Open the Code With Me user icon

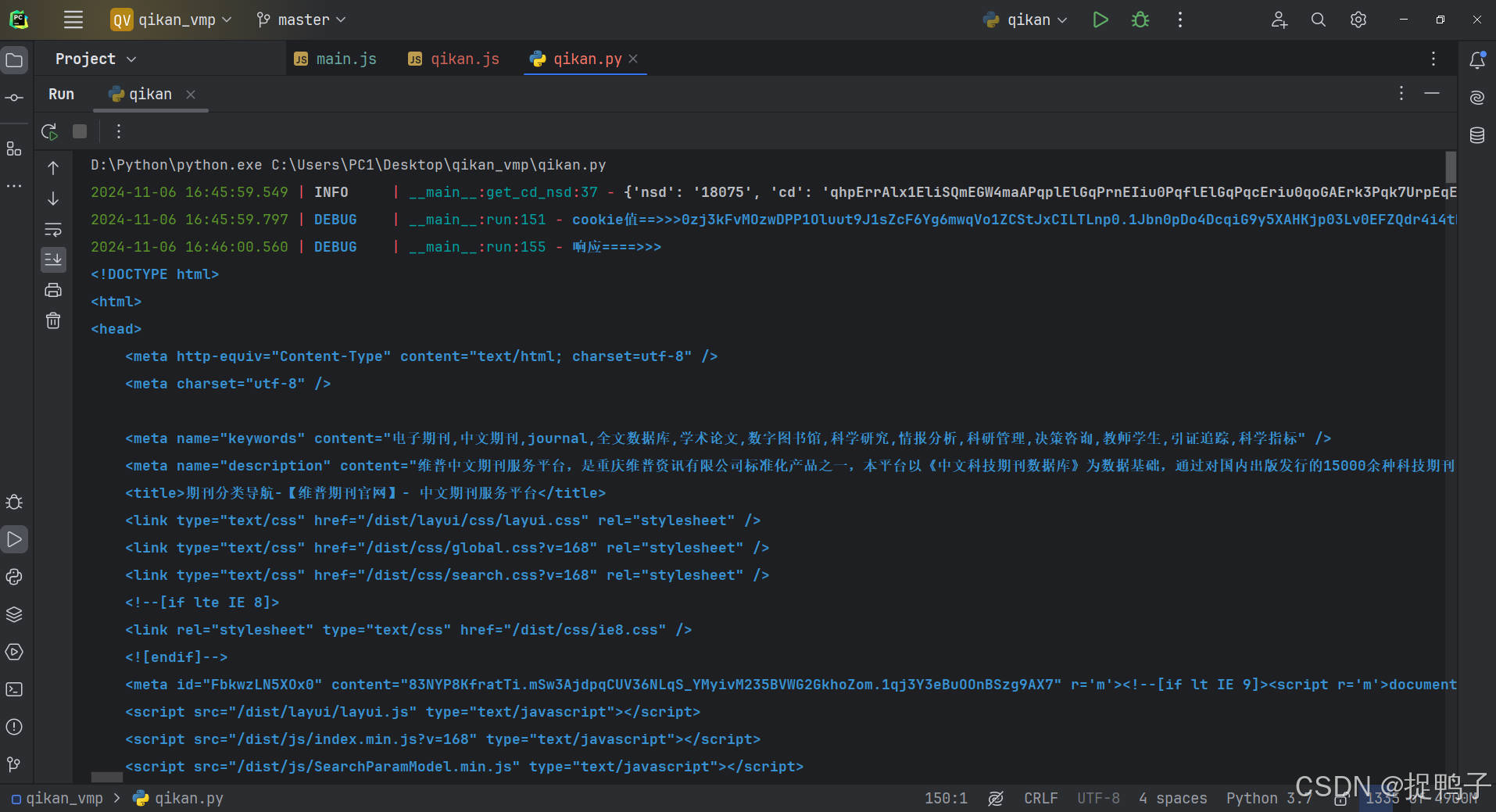click(1279, 20)
